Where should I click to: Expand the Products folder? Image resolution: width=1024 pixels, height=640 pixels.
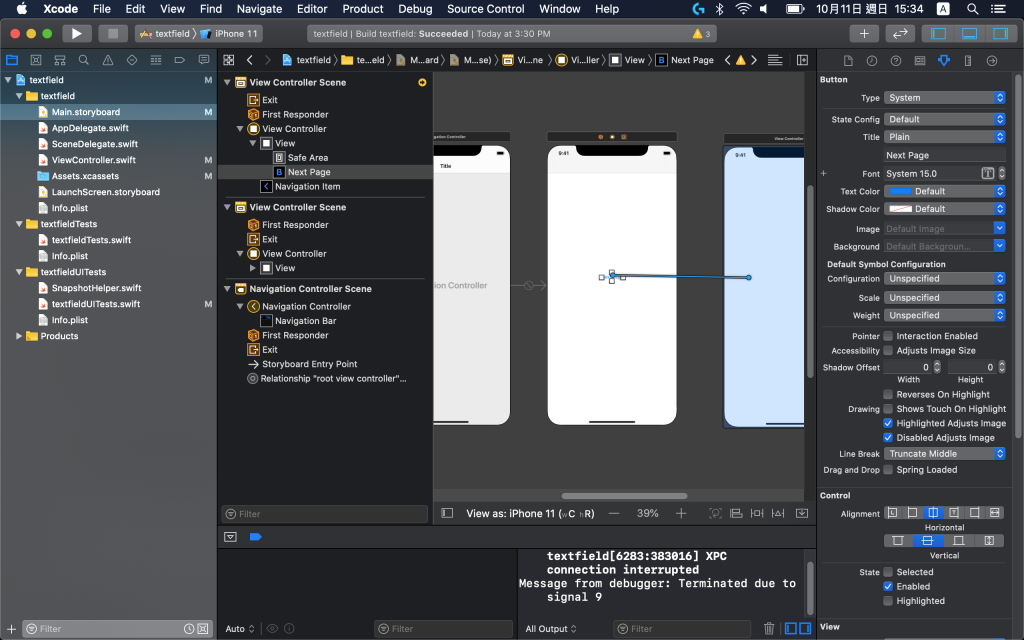coord(19,336)
